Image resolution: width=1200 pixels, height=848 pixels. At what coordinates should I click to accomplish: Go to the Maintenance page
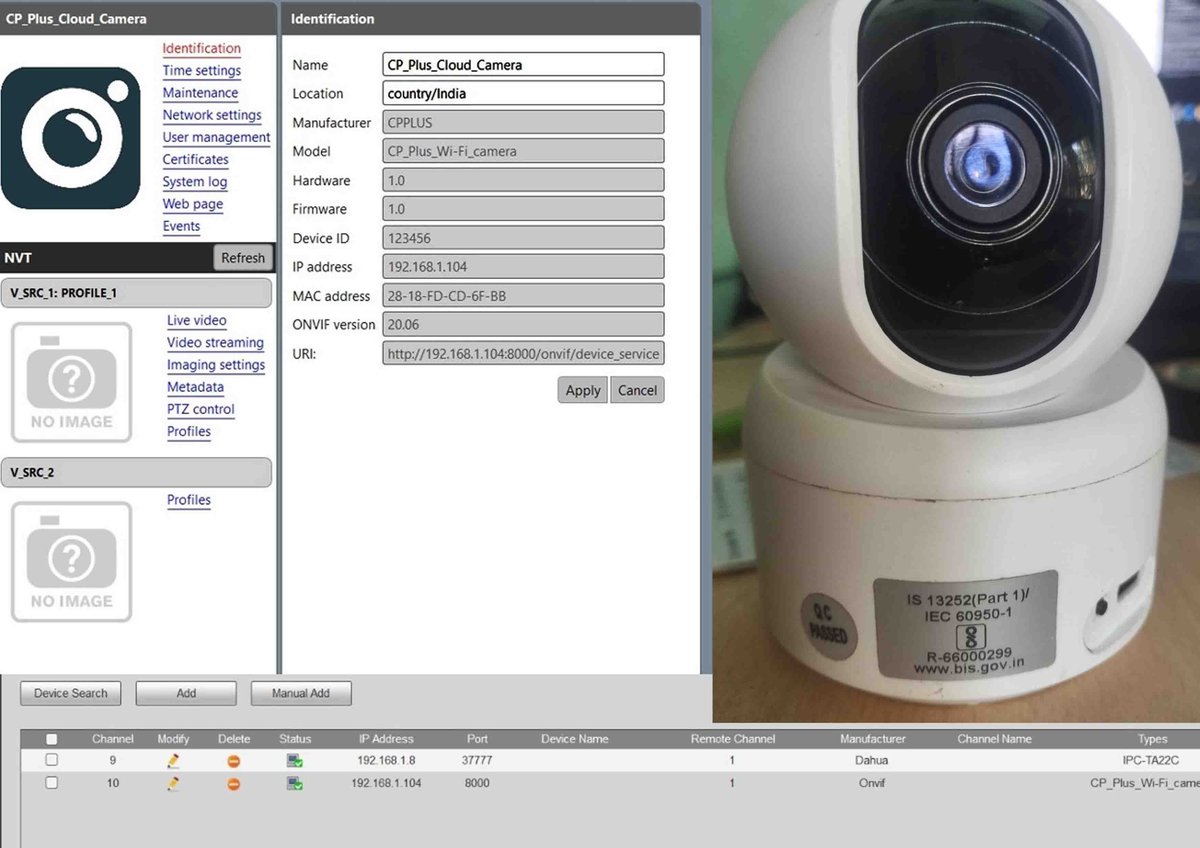[x=201, y=93]
